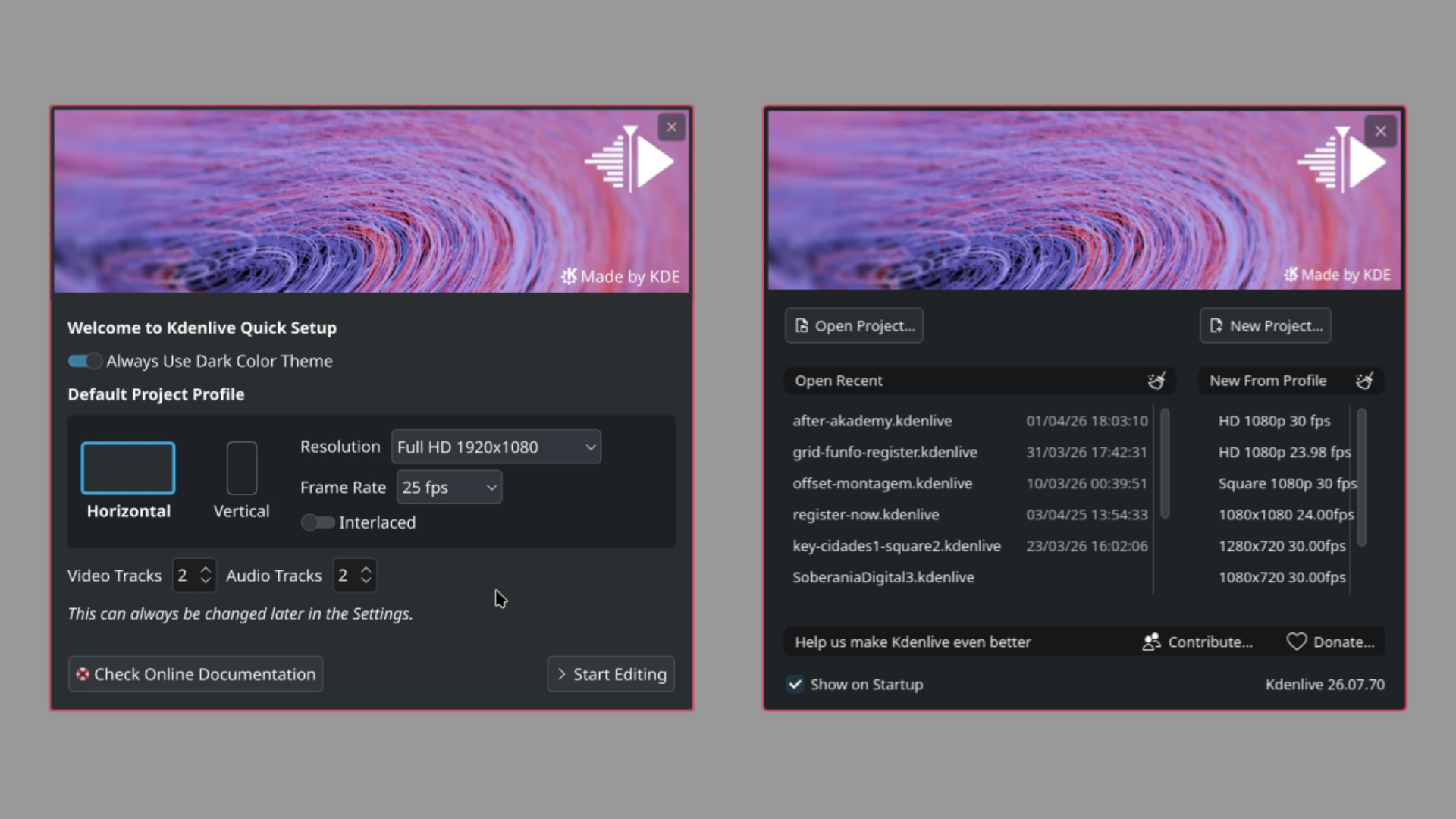Uncheck the Show on Startup checkbox

(x=795, y=685)
